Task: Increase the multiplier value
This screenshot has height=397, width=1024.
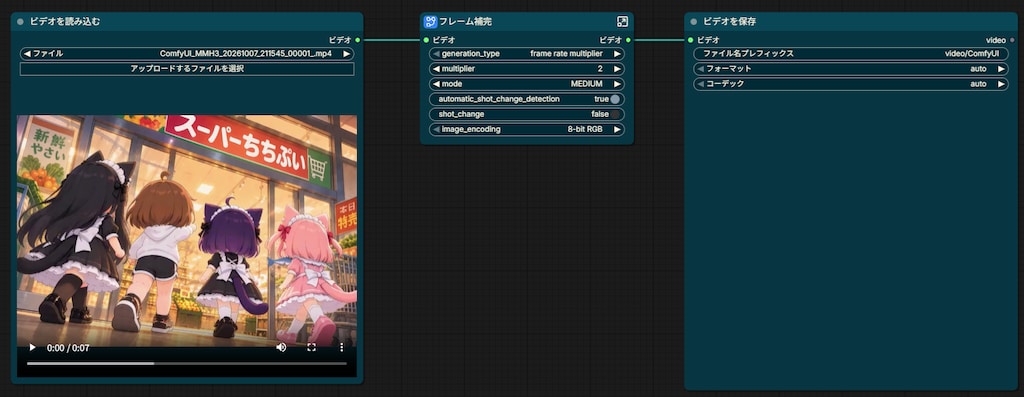Action: tap(617, 69)
